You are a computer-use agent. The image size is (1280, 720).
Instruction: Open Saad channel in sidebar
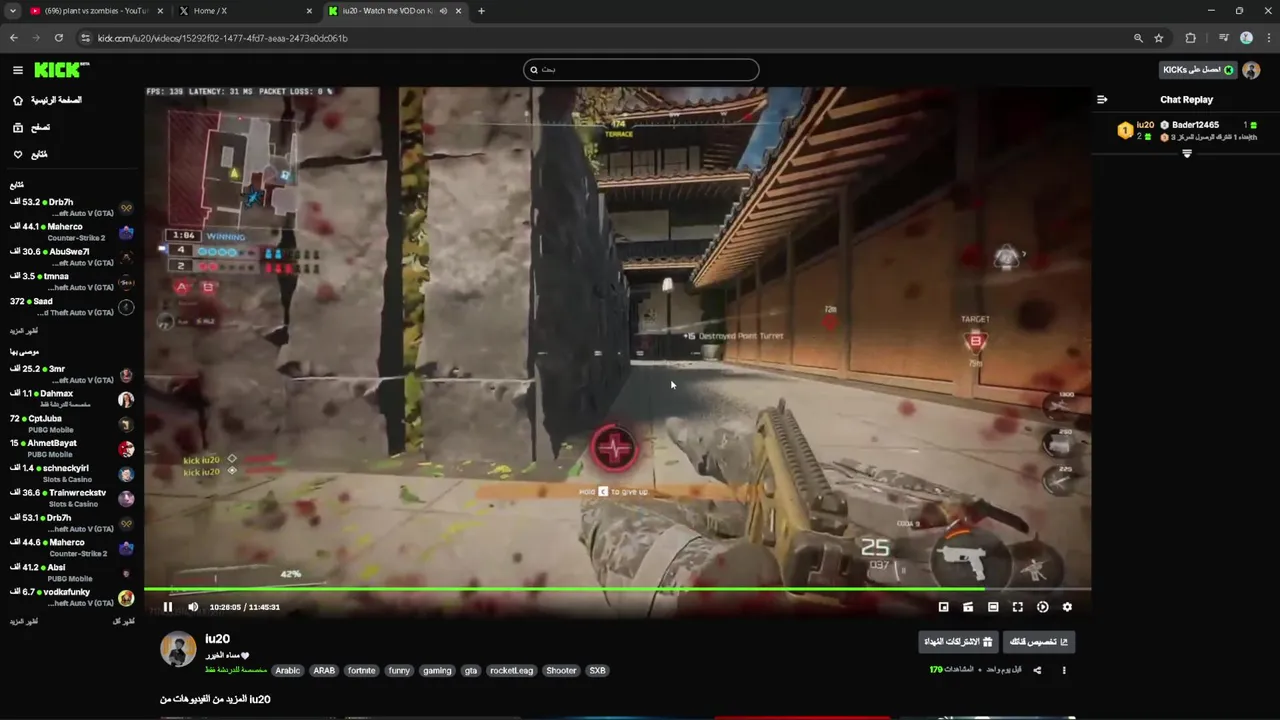click(72, 307)
